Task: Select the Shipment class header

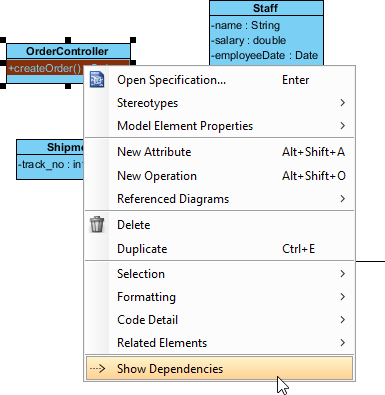Action: tap(50, 147)
